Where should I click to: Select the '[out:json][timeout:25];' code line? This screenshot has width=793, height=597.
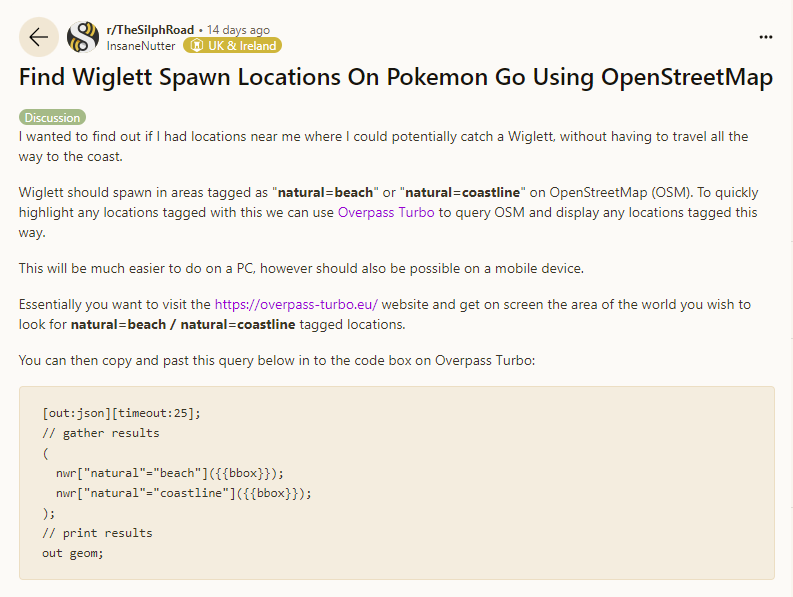pos(121,413)
